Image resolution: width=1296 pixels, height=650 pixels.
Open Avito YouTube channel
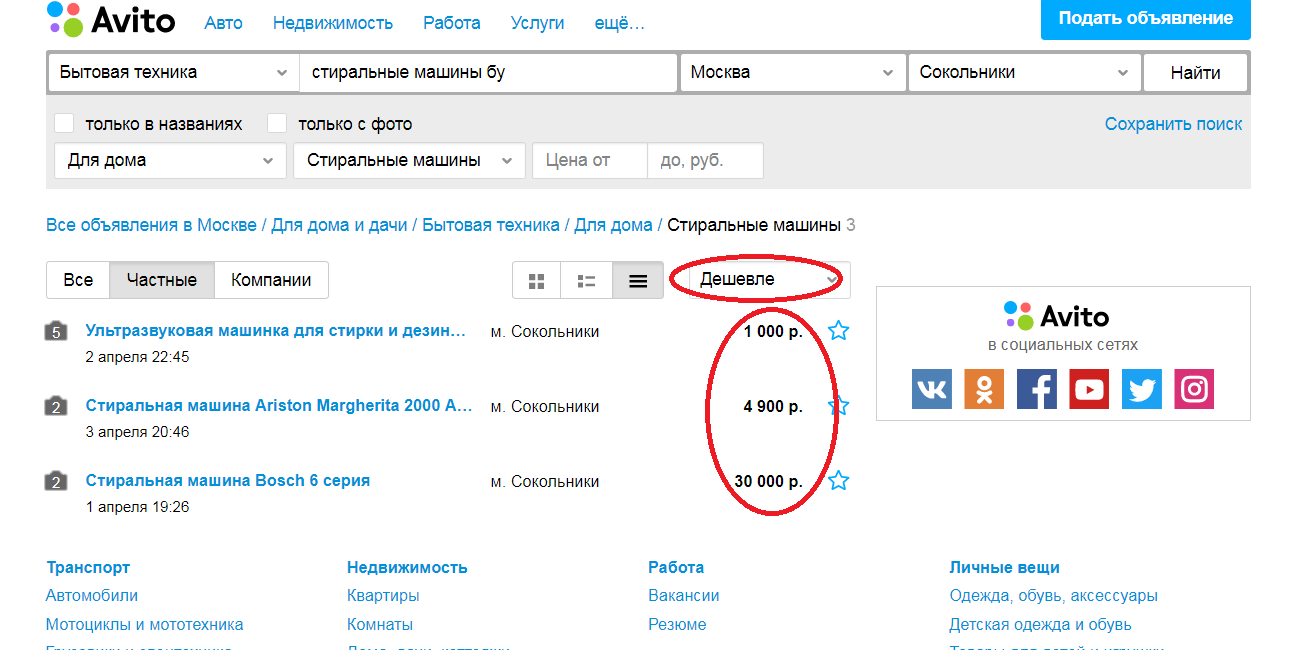pos(1089,389)
